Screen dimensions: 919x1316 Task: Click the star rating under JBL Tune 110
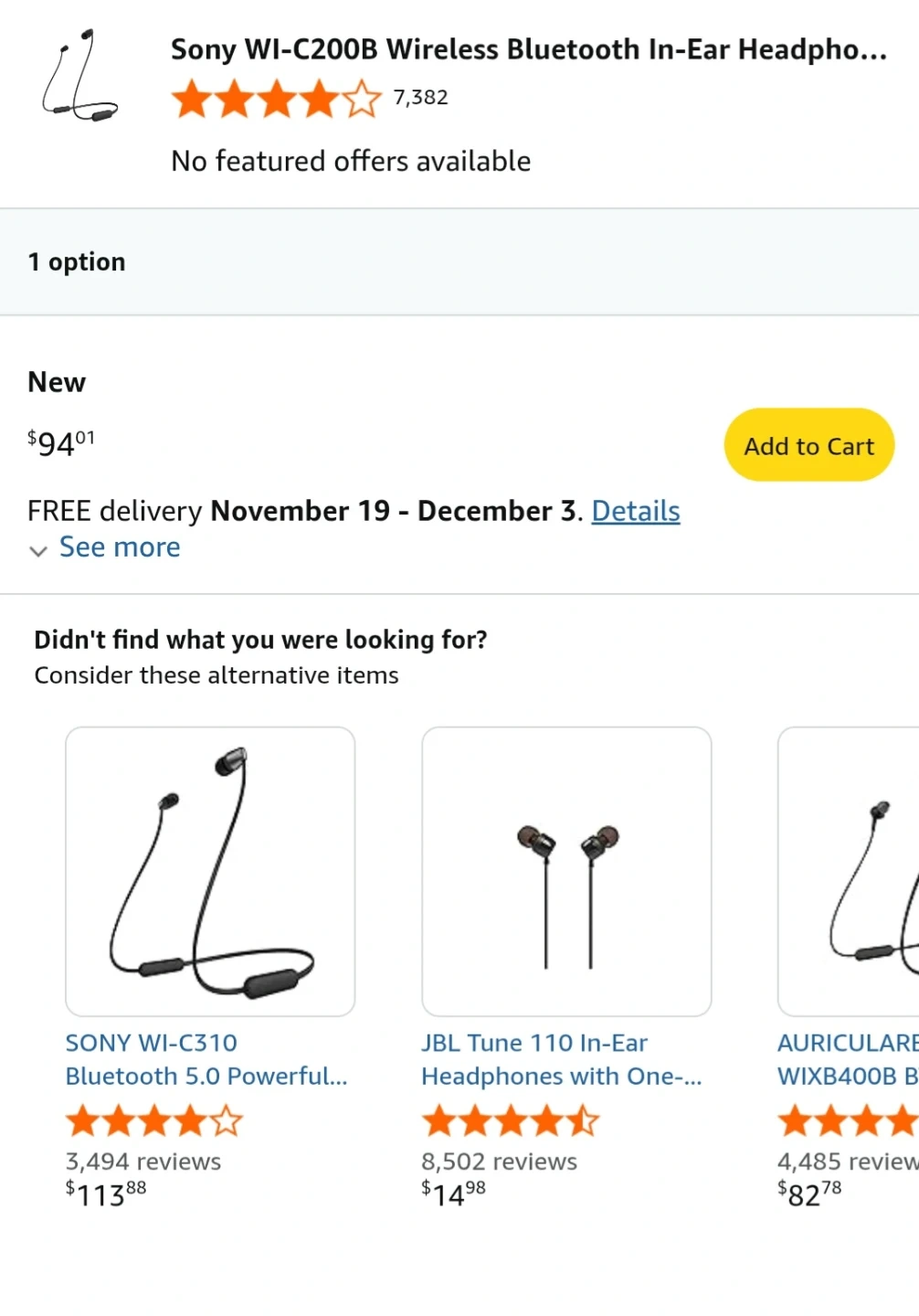coord(510,1120)
